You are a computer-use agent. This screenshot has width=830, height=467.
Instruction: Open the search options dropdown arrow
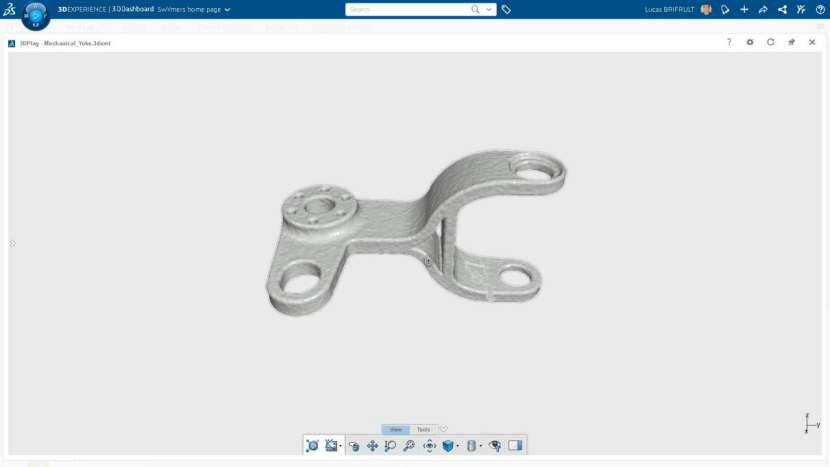click(x=489, y=10)
